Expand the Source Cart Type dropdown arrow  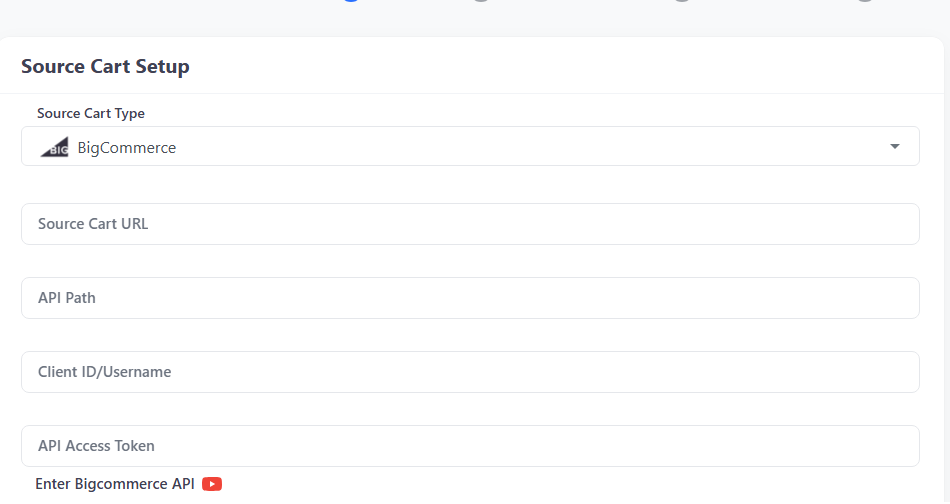894,147
